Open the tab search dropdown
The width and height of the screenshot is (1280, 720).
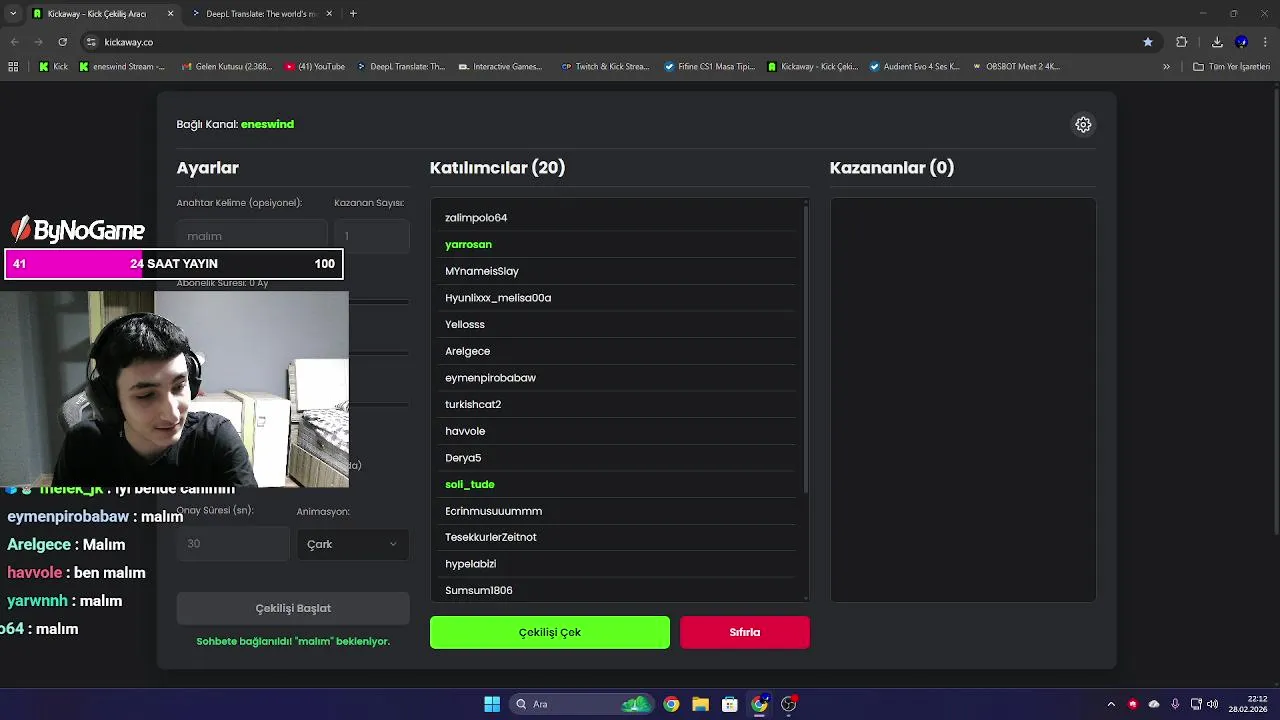click(x=13, y=14)
